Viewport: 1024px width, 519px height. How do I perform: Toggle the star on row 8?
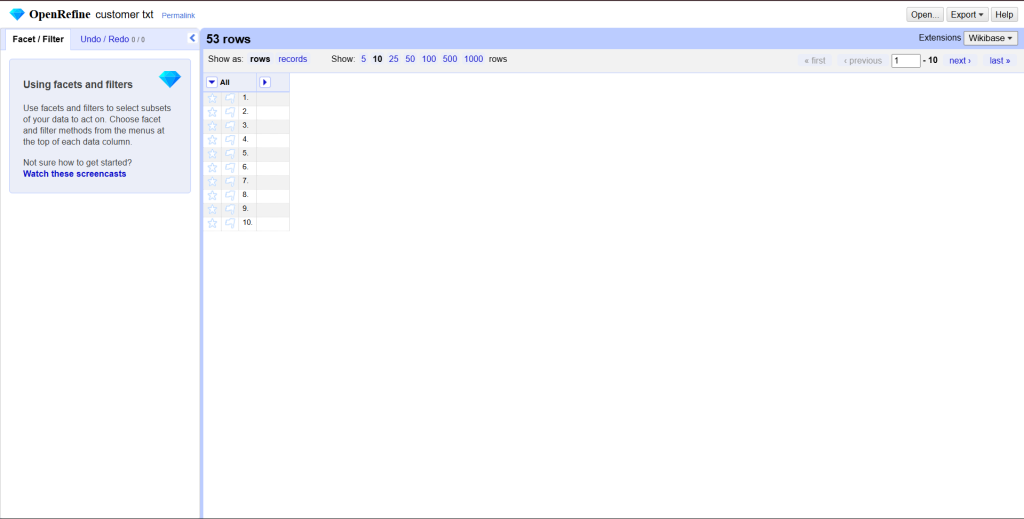click(212, 195)
